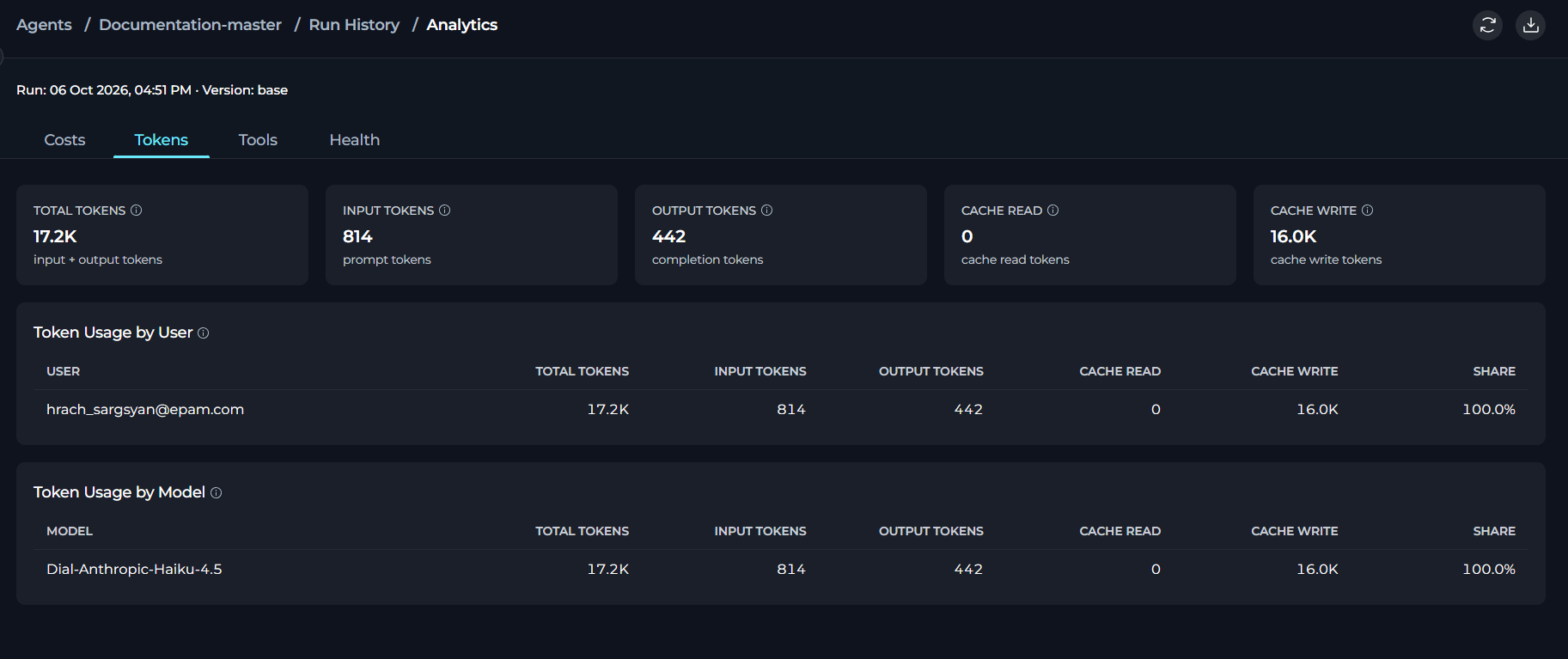
Task: Go to Agents breadcrumb link
Action: point(44,25)
